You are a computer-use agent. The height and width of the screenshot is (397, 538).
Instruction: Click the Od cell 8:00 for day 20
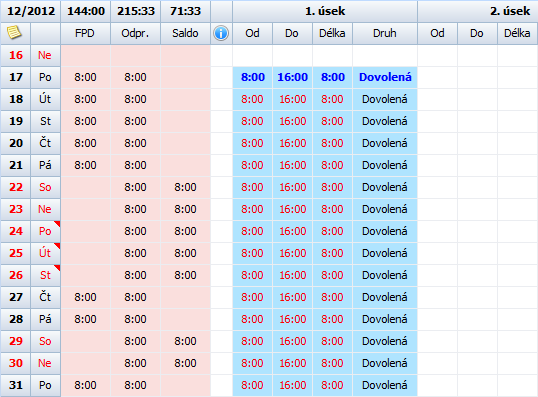[x=253, y=143]
